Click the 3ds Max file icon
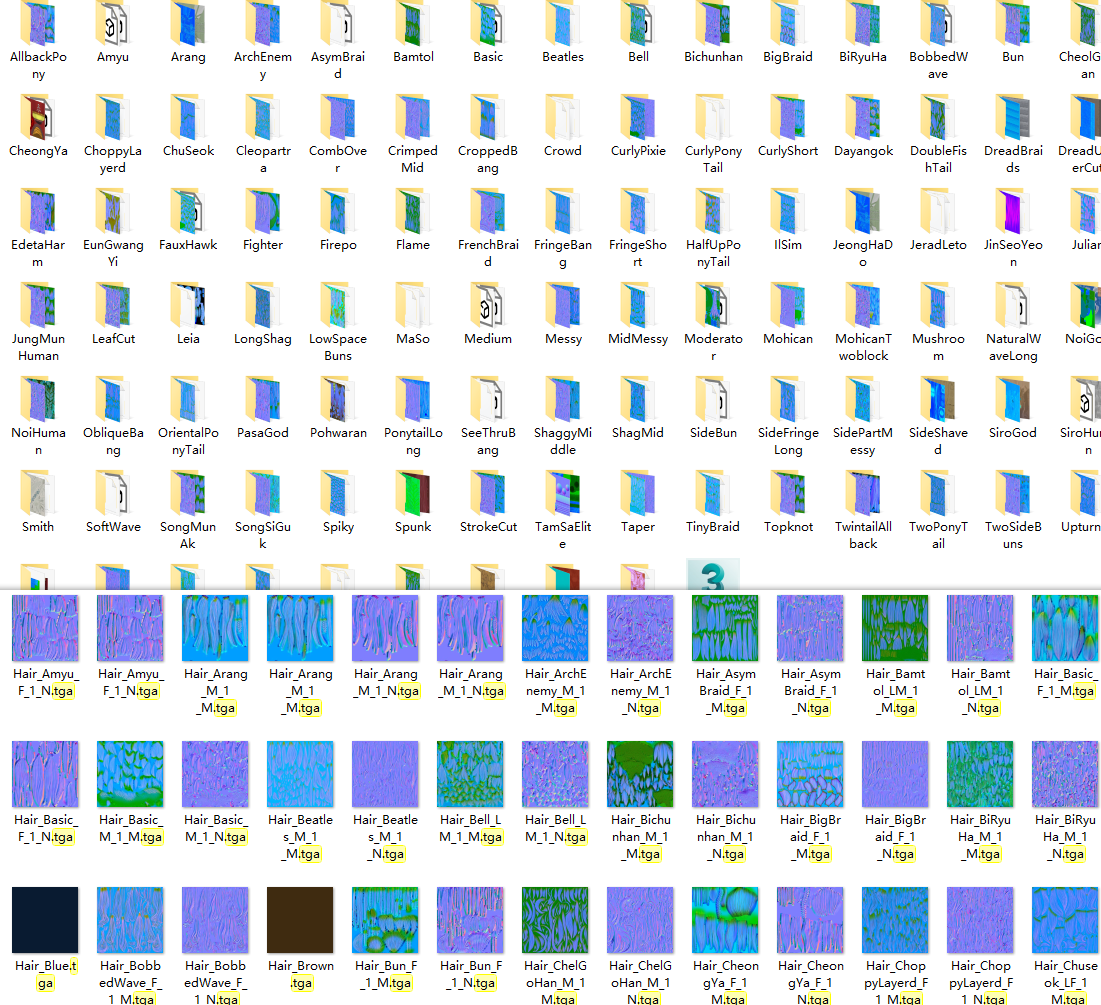This screenshot has height=1005, width=1101. point(713,575)
